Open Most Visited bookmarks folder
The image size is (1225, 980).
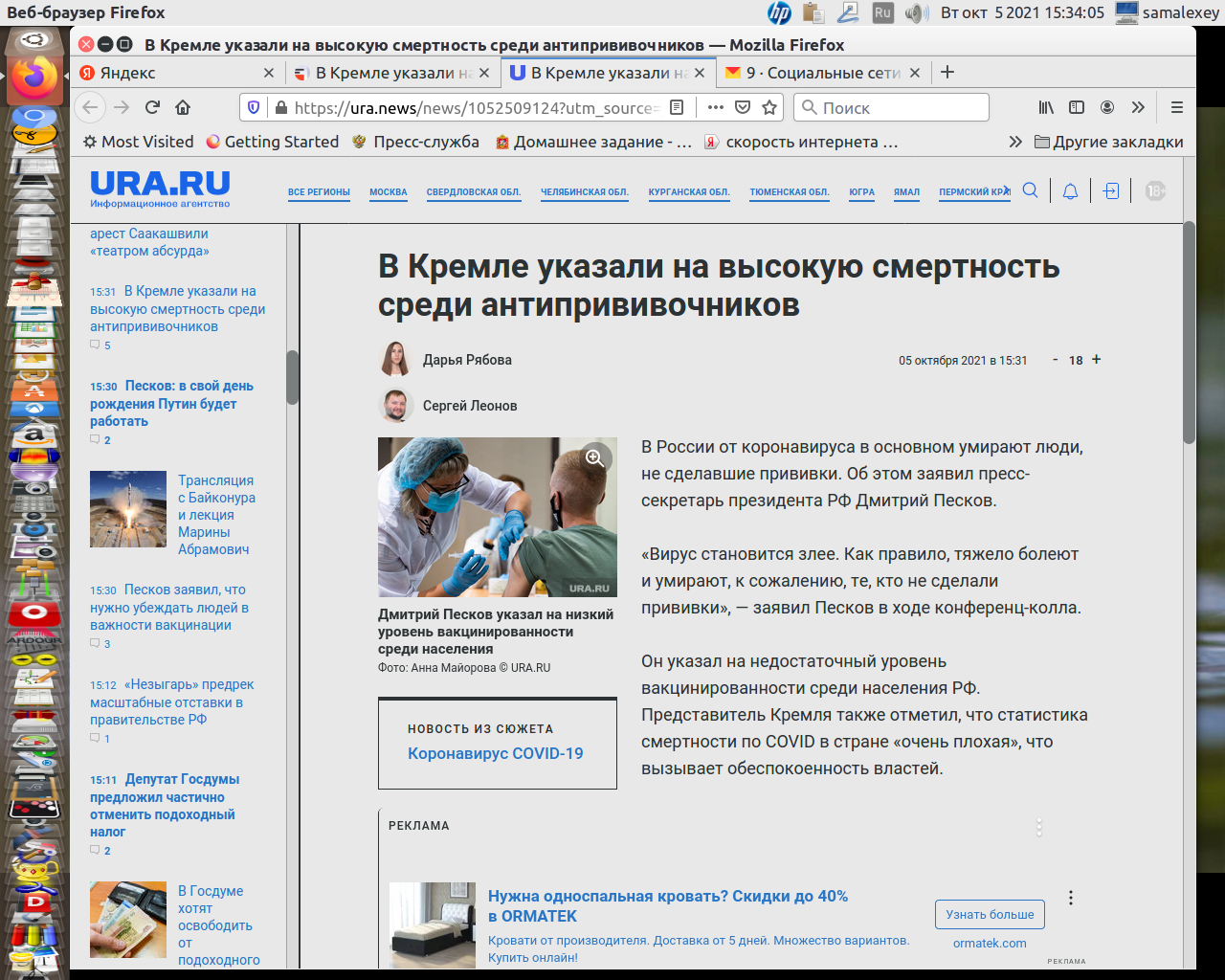[138, 142]
